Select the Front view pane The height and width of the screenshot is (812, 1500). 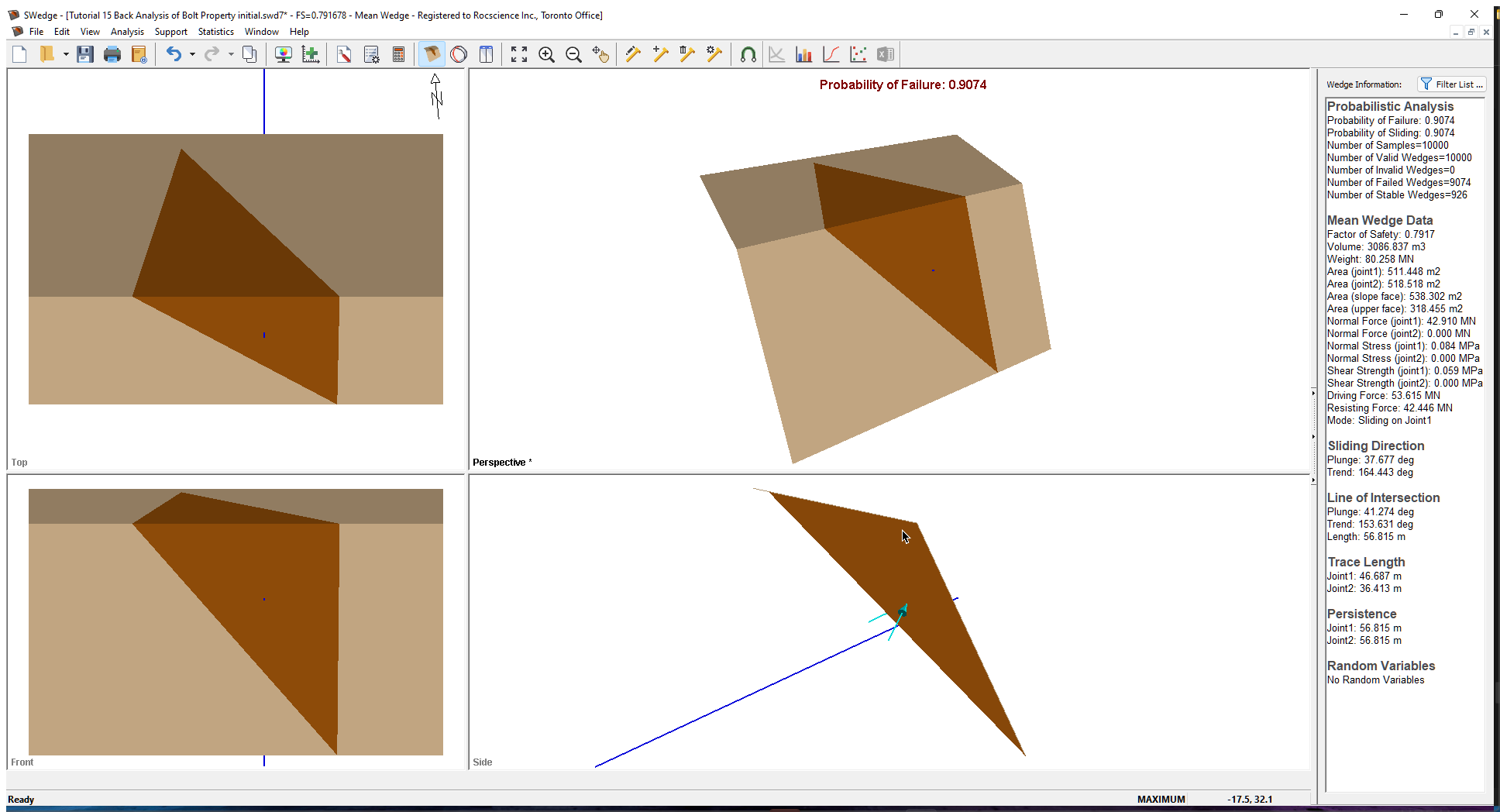pyautogui.click(x=236, y=621)
